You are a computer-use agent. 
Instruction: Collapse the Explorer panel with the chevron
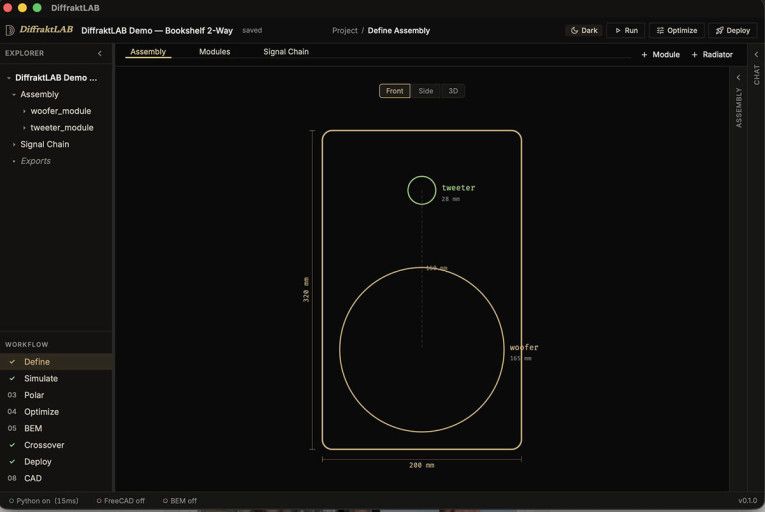pos(99,53)
